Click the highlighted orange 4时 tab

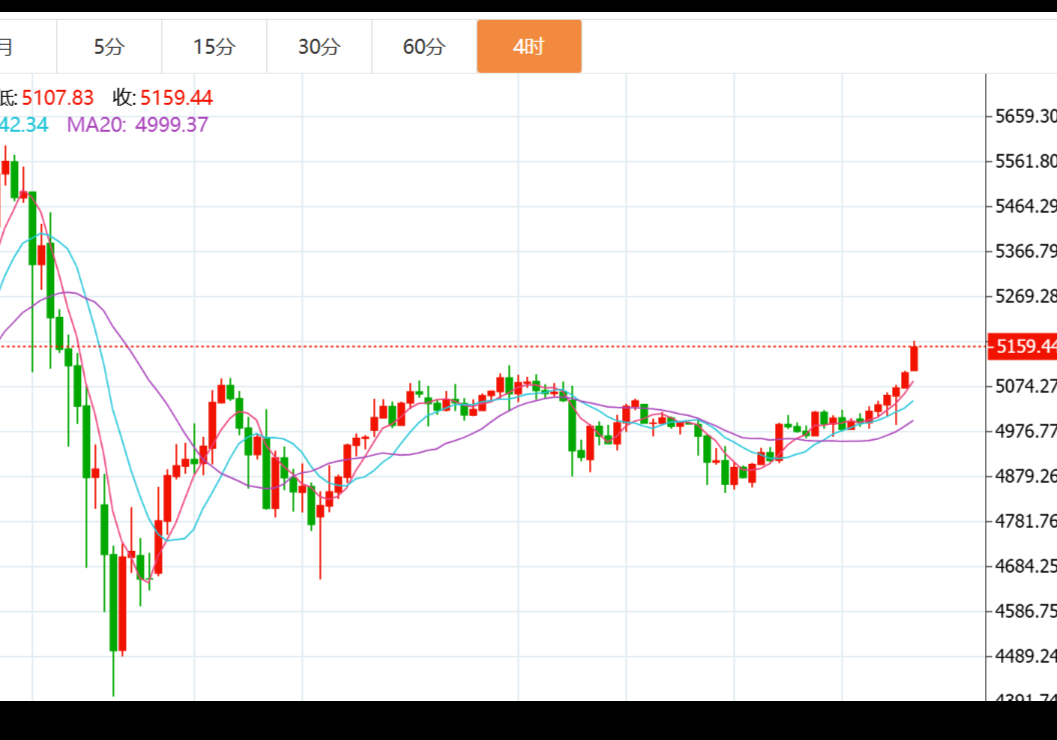coord(529,47)
